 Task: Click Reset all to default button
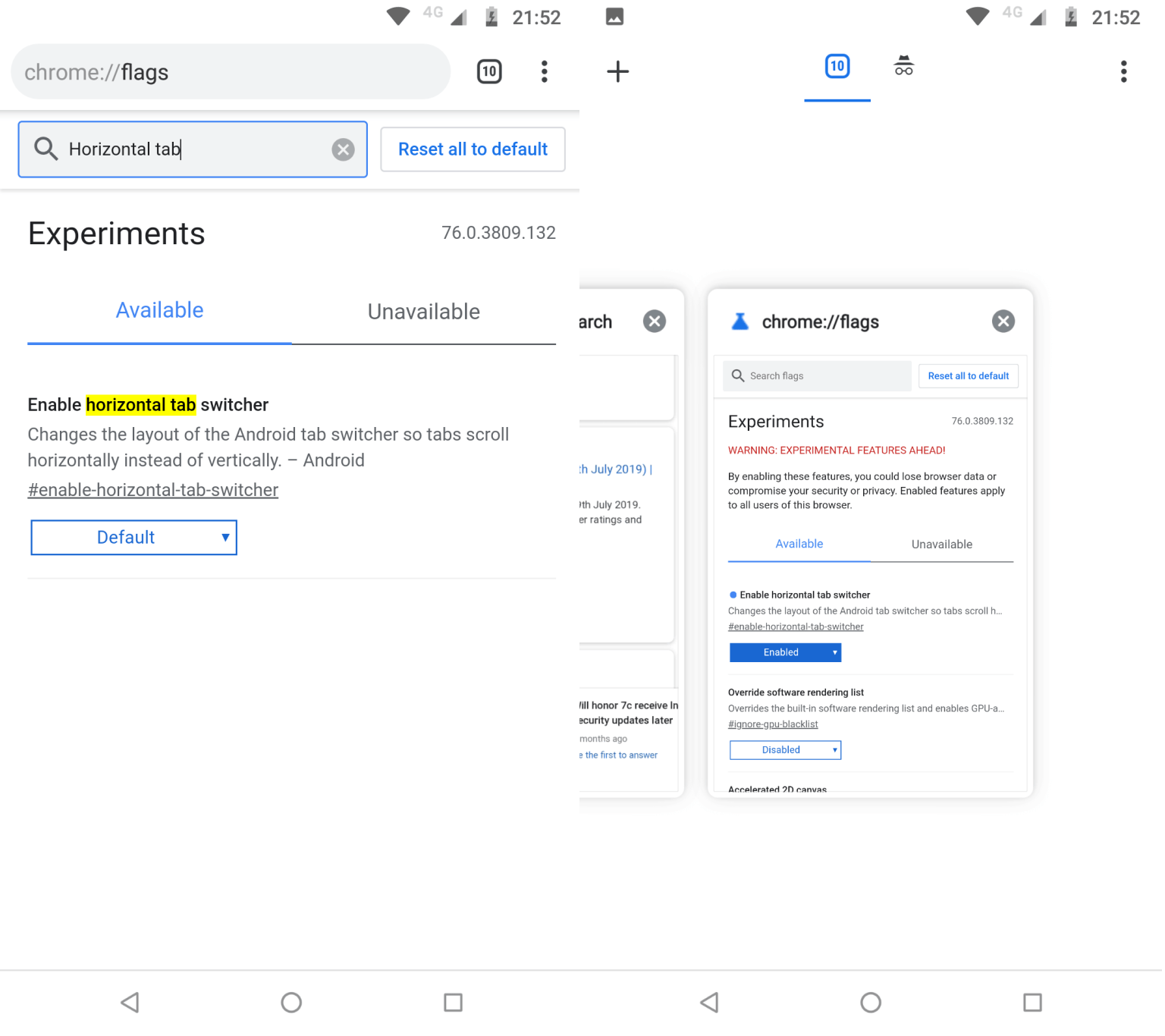point(473,149)
